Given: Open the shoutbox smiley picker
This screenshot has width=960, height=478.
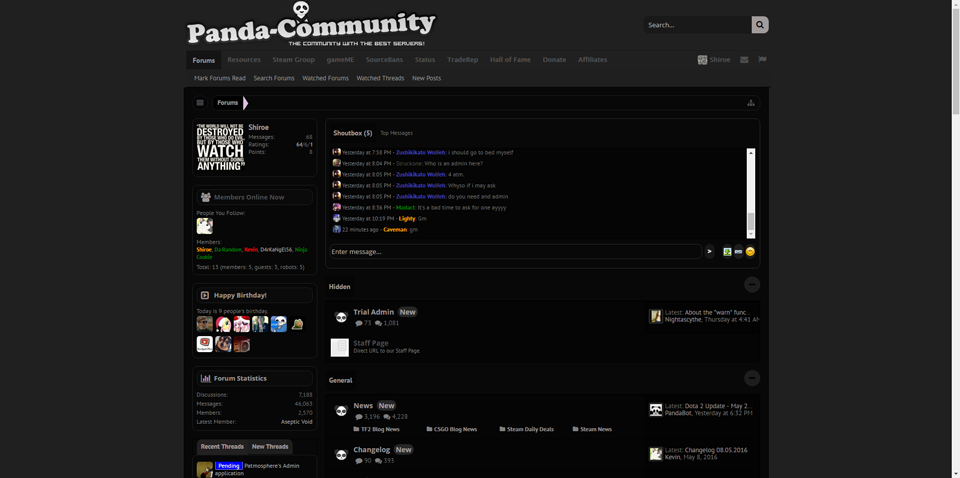Looking at the screenshot, I should 750,252.
